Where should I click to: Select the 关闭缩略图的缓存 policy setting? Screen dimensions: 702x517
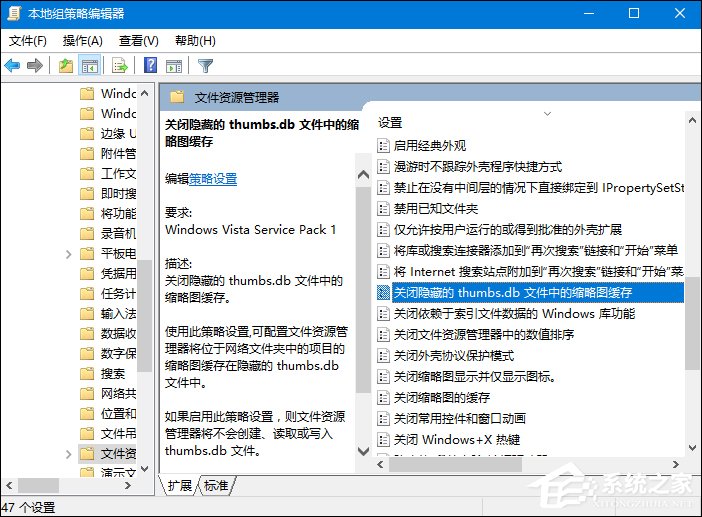pyautogui.click(x=442, y=397)
